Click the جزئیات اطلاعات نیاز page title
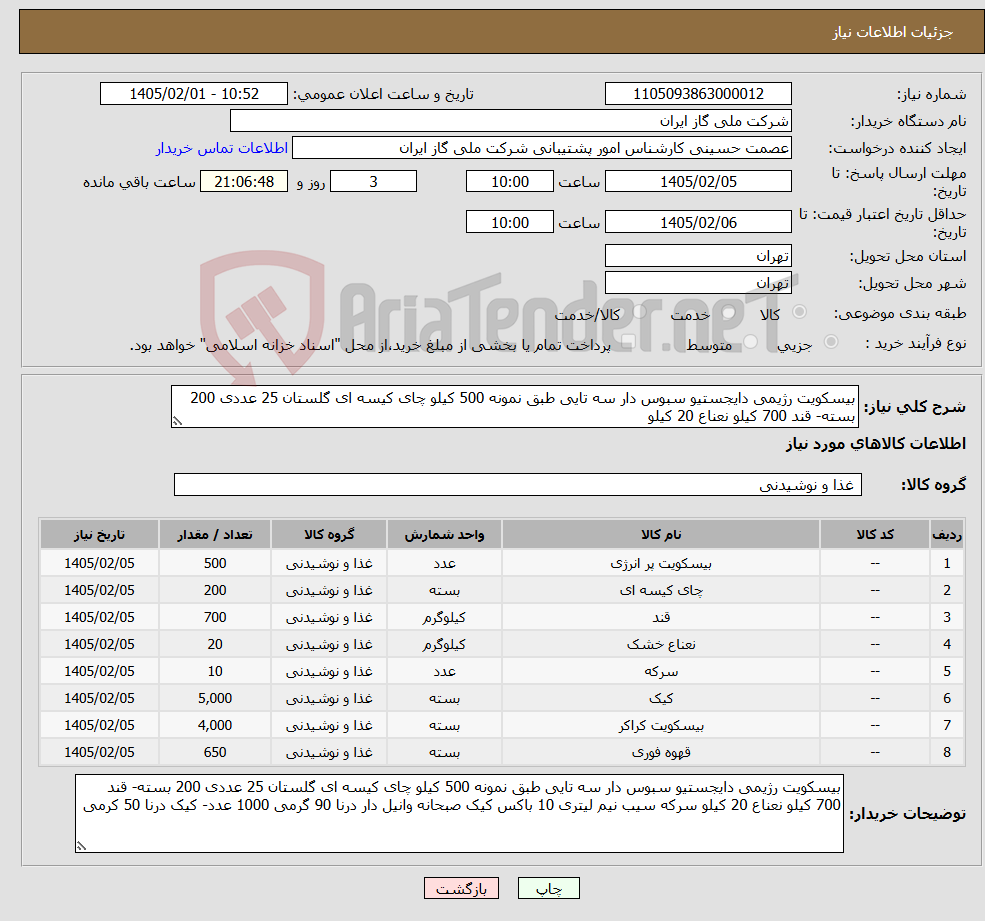The image size is (985, 921). click(x=893, y=32)
